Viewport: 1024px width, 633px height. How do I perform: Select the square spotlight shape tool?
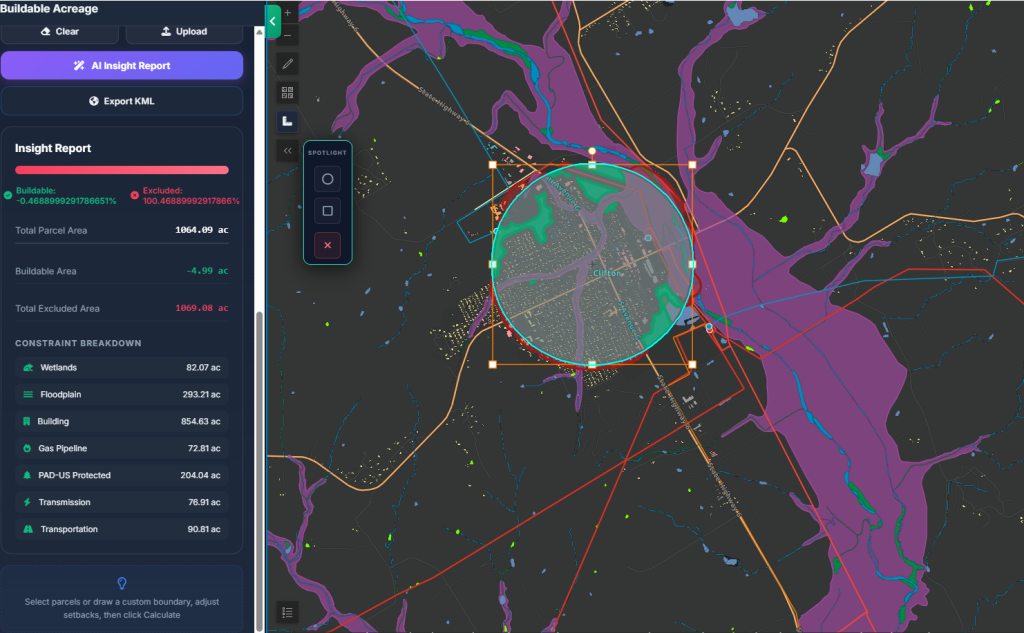327,211
